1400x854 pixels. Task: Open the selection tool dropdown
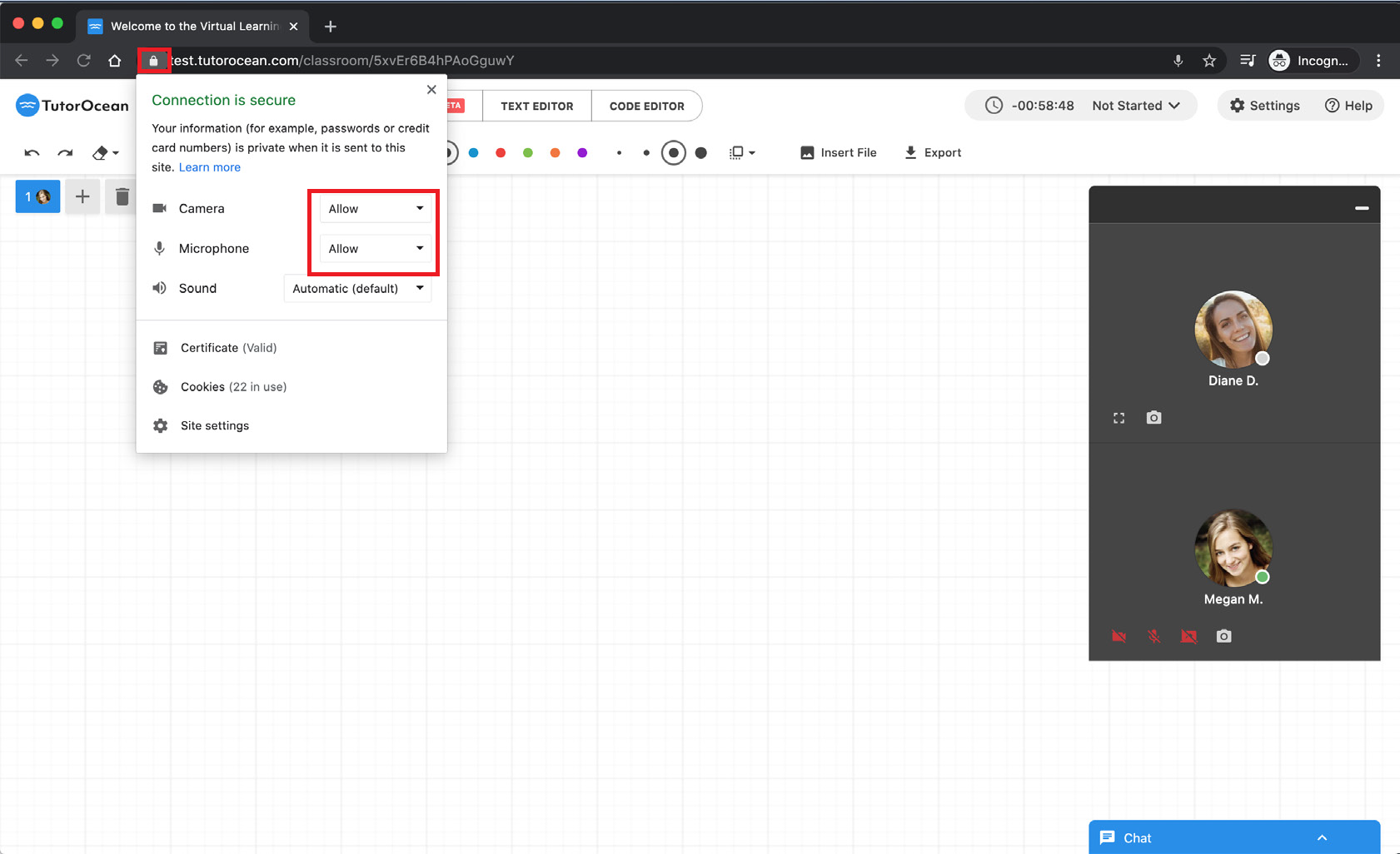pos(742,152)
